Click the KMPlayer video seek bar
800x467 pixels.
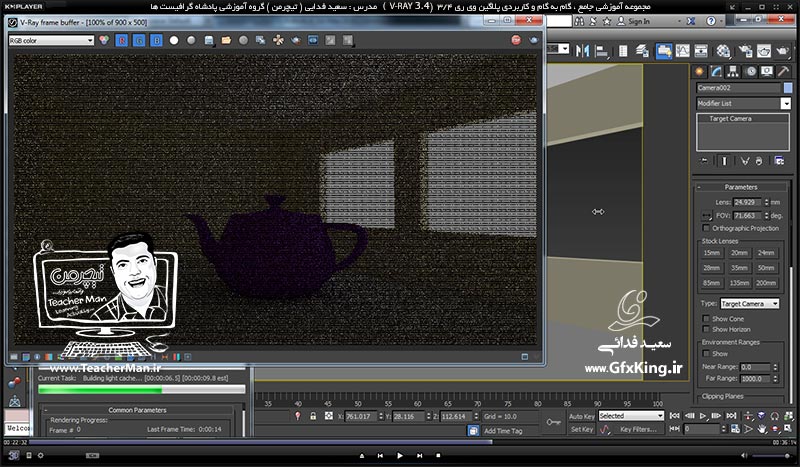(x=398, y=443)
